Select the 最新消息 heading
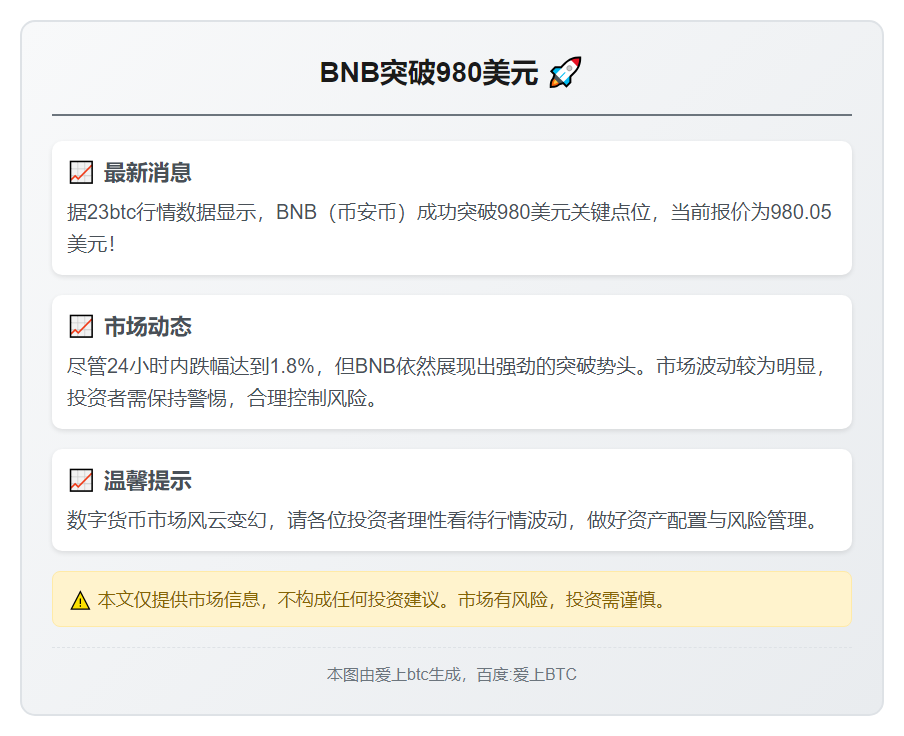 coord(148,172)
